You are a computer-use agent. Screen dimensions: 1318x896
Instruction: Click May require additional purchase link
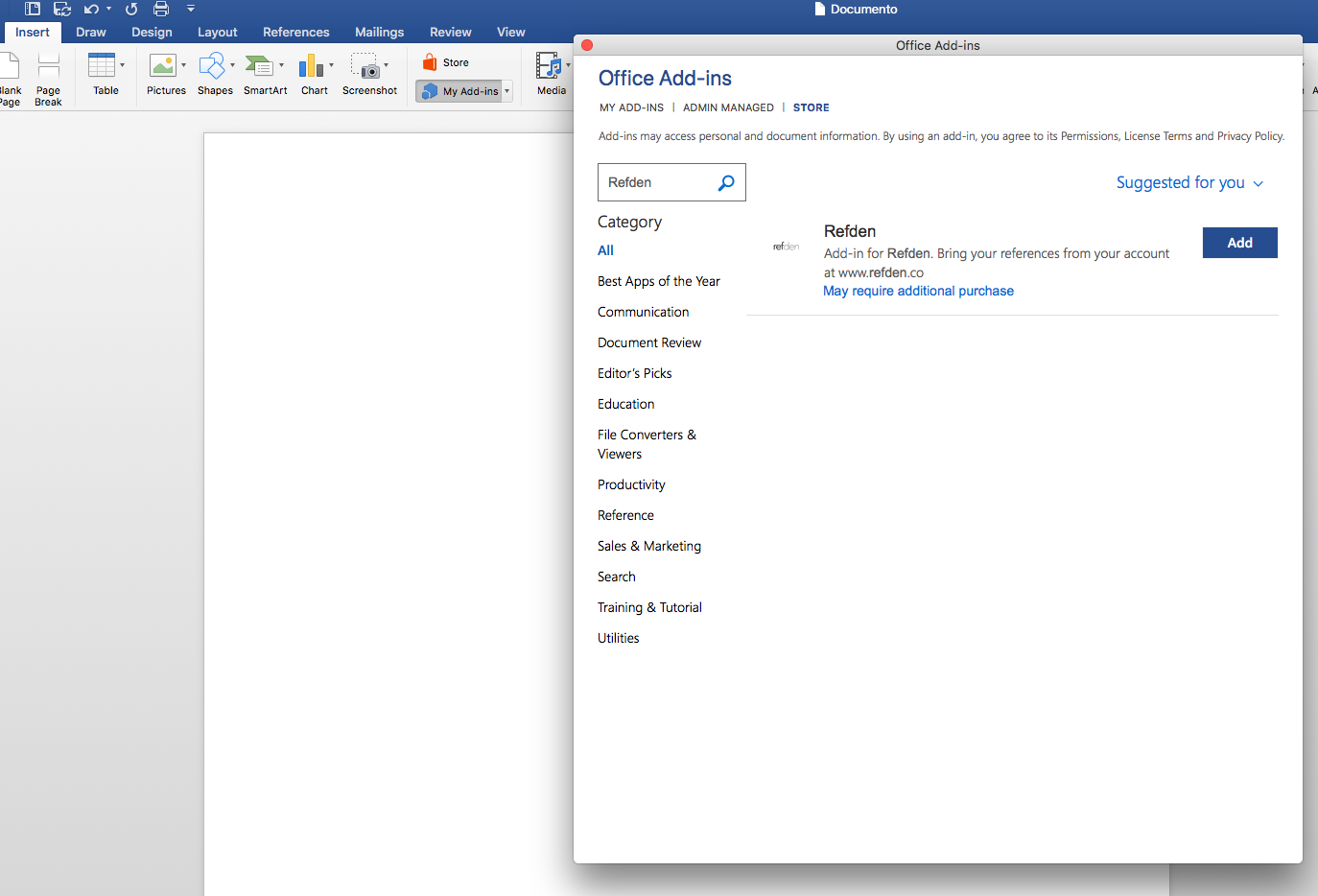tap(919, 291)
